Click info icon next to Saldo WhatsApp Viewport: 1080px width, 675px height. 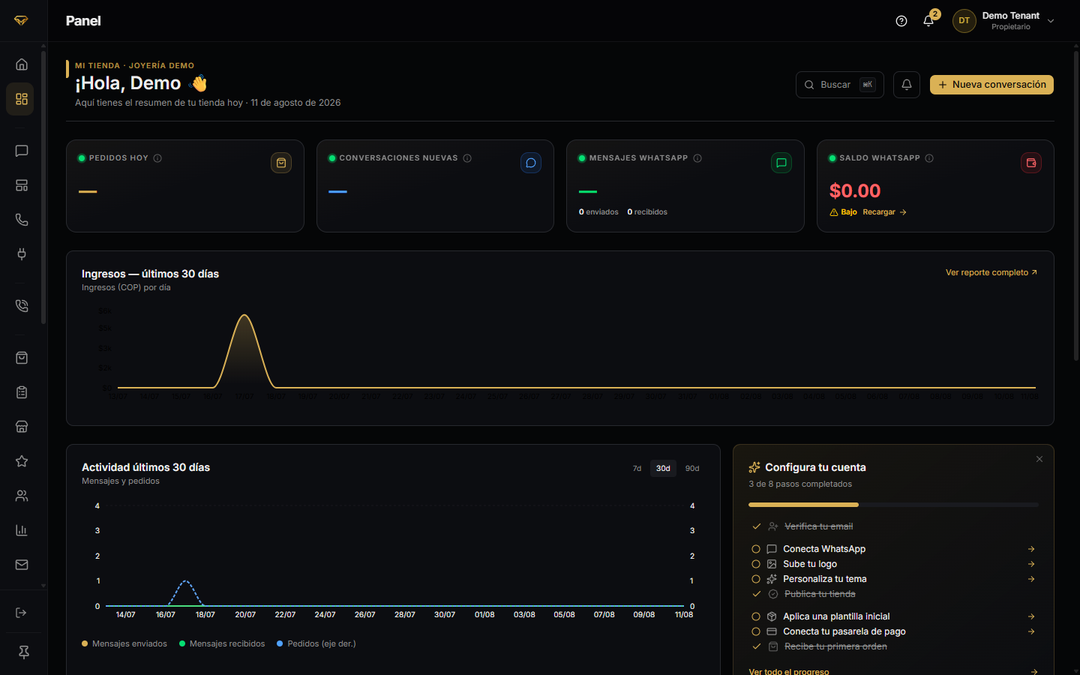tap(929, 158)
